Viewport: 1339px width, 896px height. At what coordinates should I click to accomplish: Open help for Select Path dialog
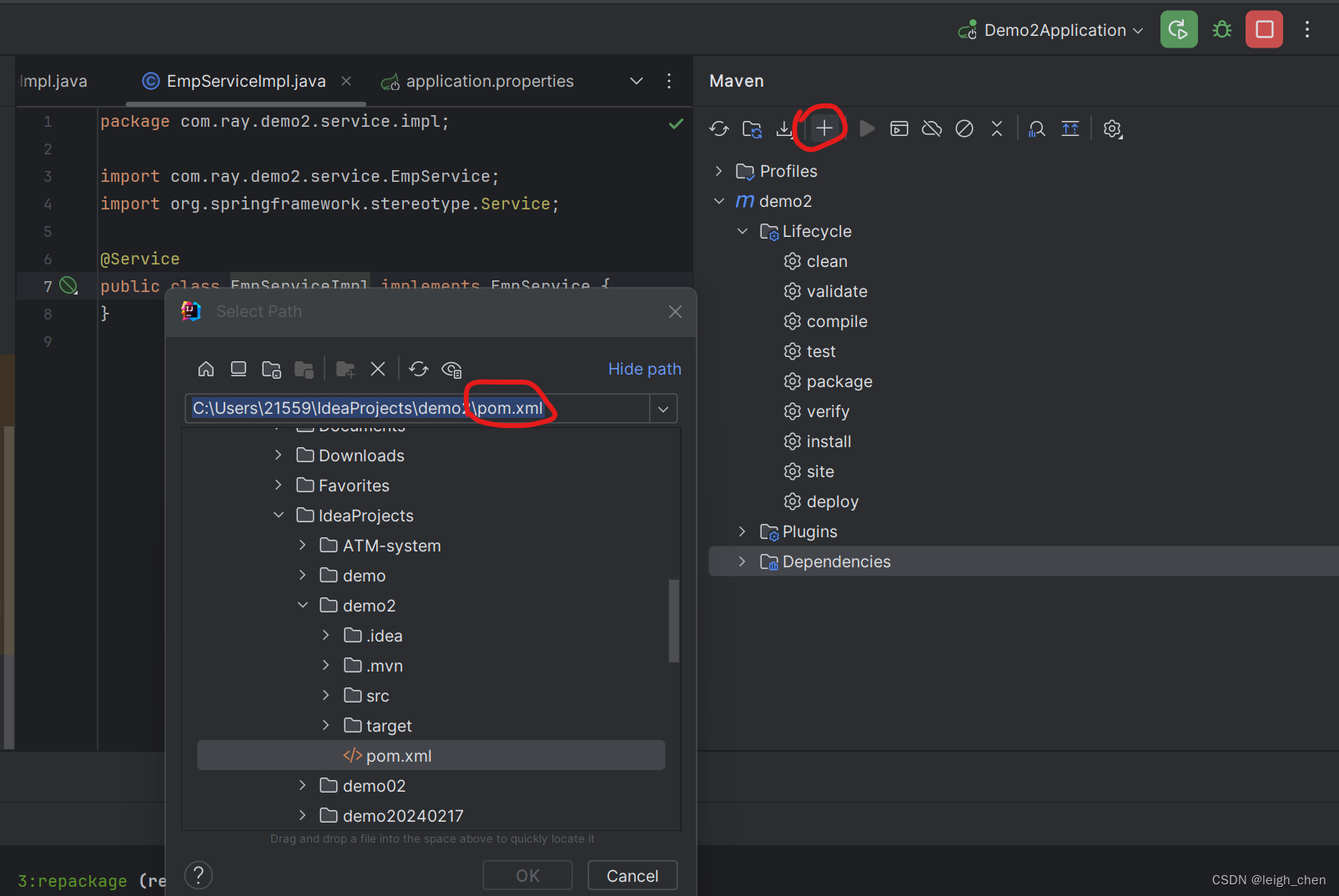click(x=199, y=875)
